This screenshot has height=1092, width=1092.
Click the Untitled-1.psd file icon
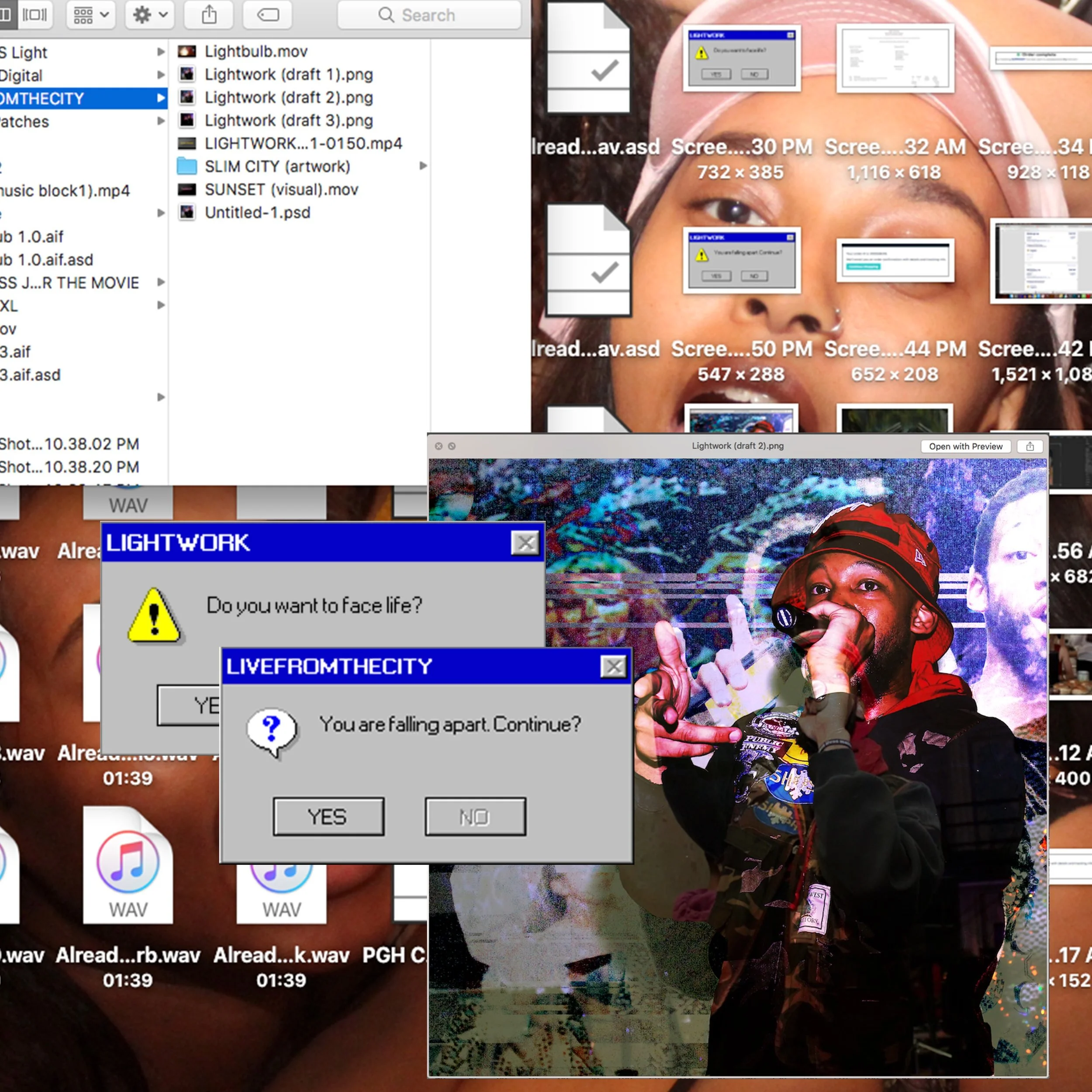point(187,213)
